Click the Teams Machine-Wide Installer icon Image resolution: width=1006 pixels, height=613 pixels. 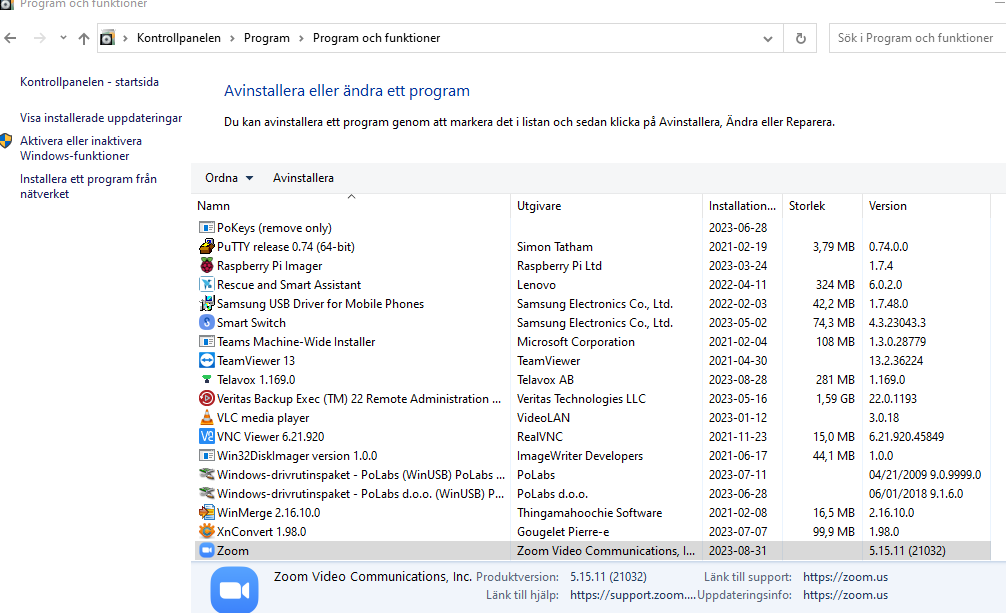(x=206, y=341)
